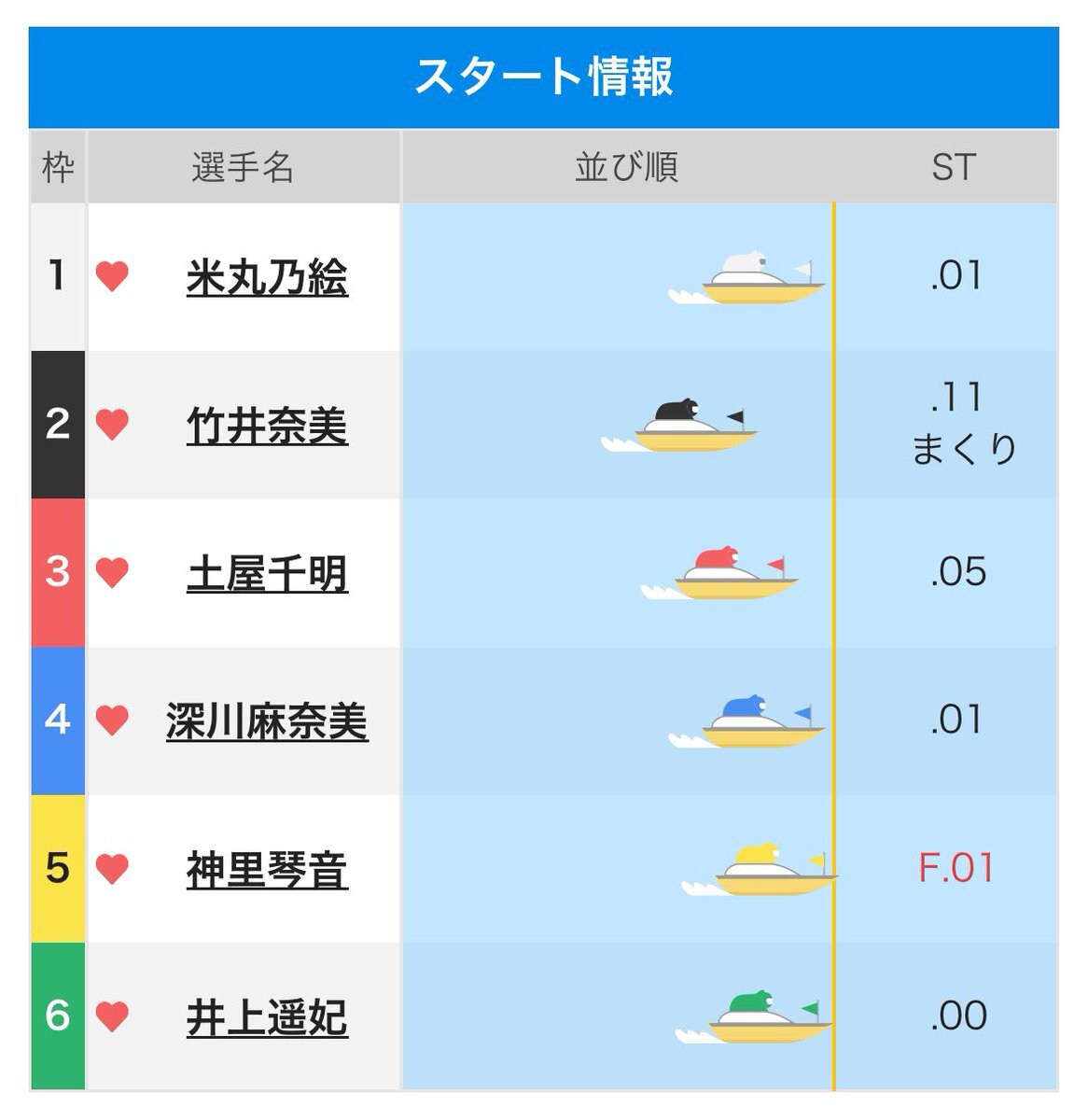Click the green boat icon in lane 6

753,1016
